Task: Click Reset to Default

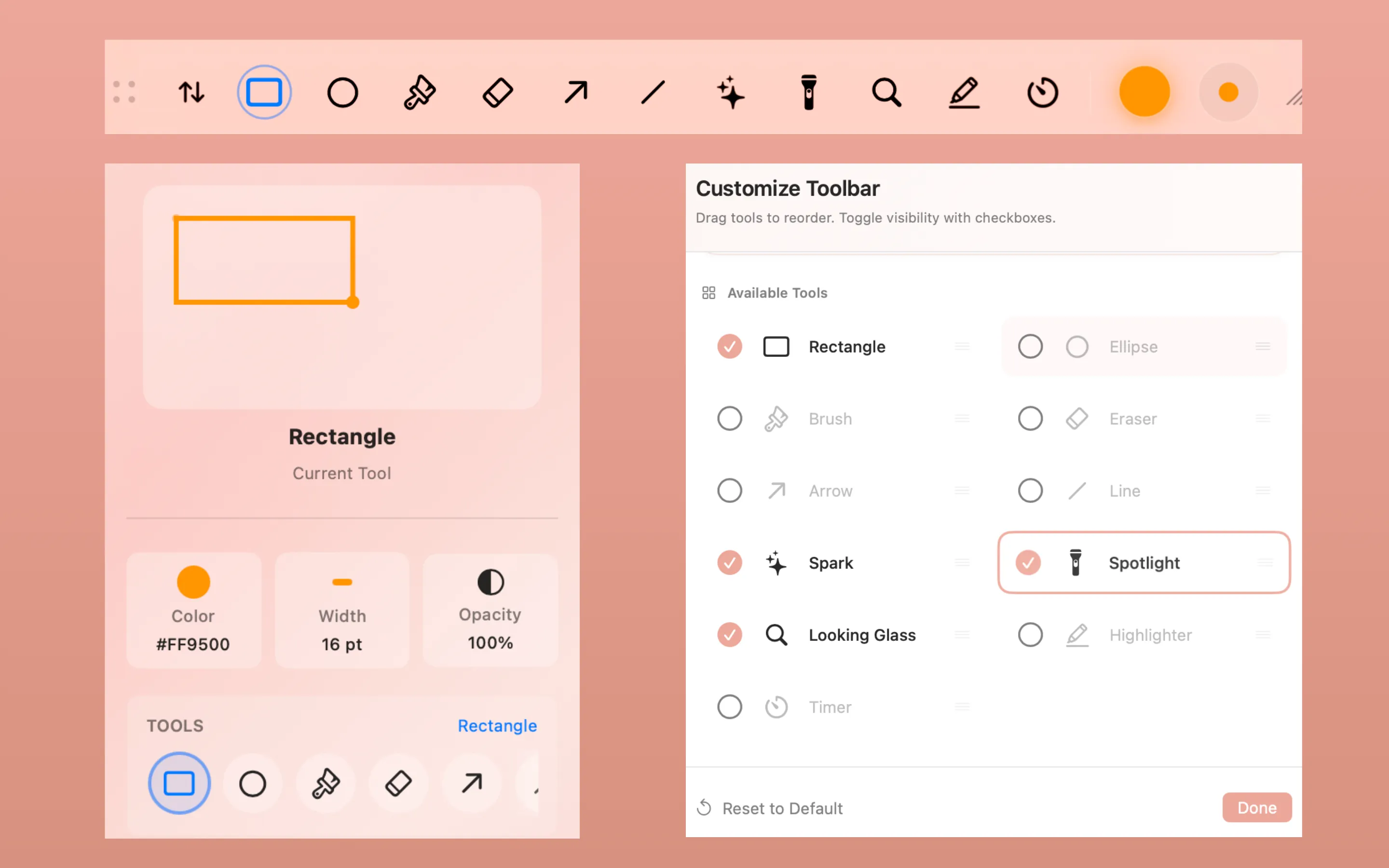Action: (770, 808)
